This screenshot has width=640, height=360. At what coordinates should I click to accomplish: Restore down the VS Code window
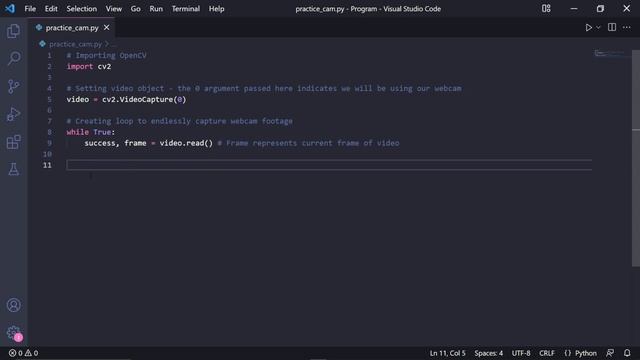[600, 8]
